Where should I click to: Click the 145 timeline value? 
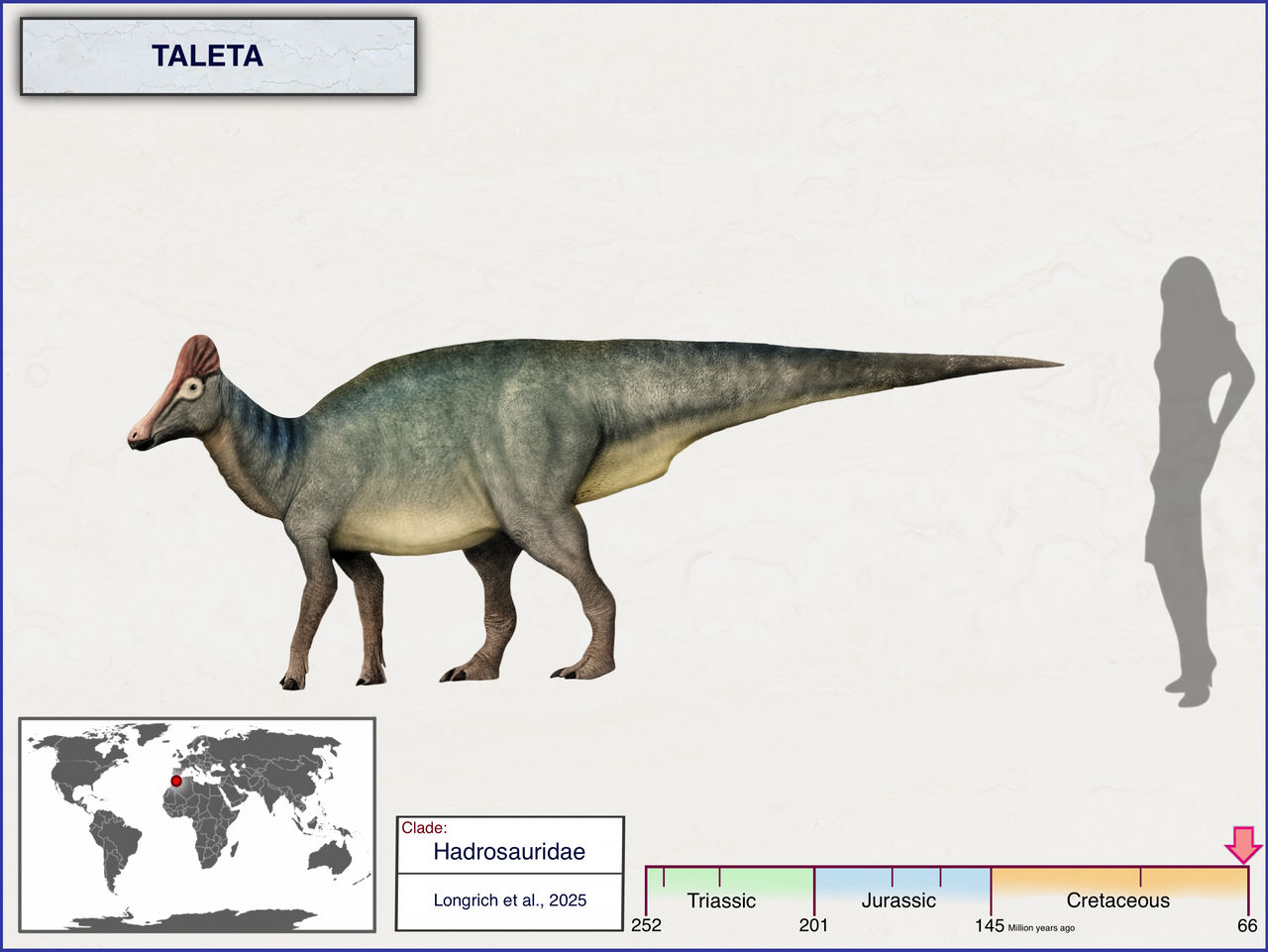[x=989, y=926]
